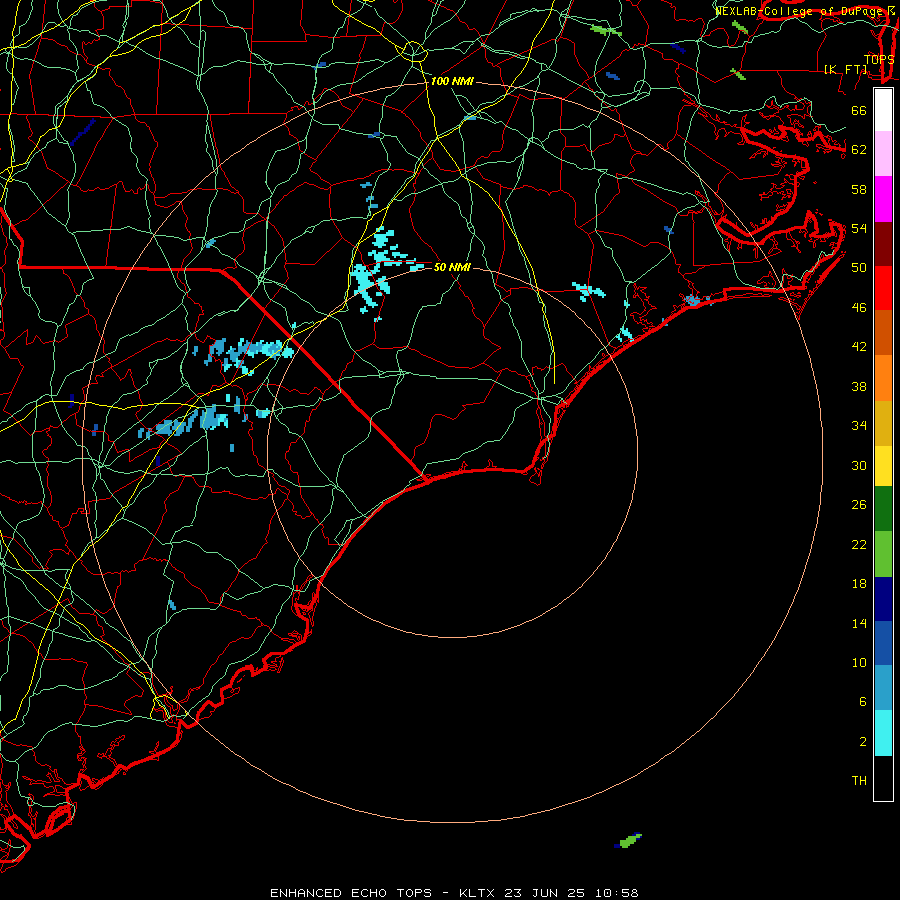Click the light blue 14 kft swatch
The width and height of the screenshot is (900, 900).
883,688
